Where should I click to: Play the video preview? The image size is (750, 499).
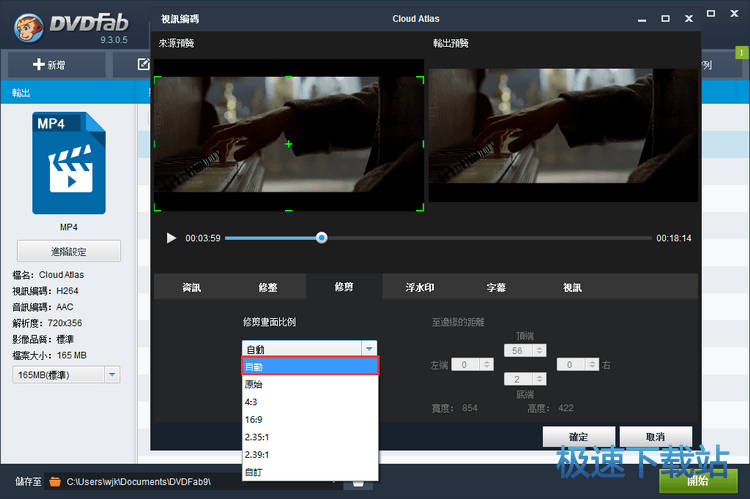171,238
